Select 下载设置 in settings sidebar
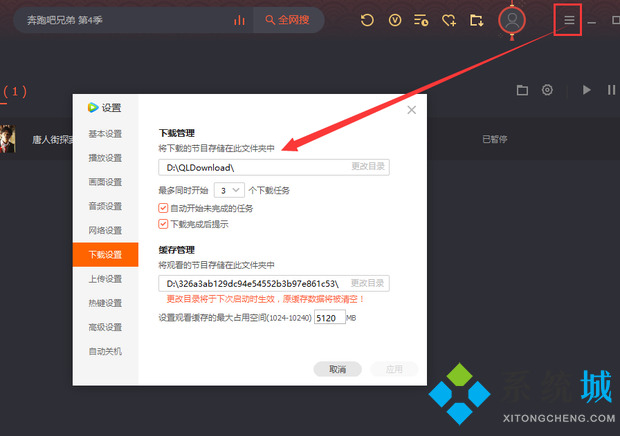 pos(105,255)
